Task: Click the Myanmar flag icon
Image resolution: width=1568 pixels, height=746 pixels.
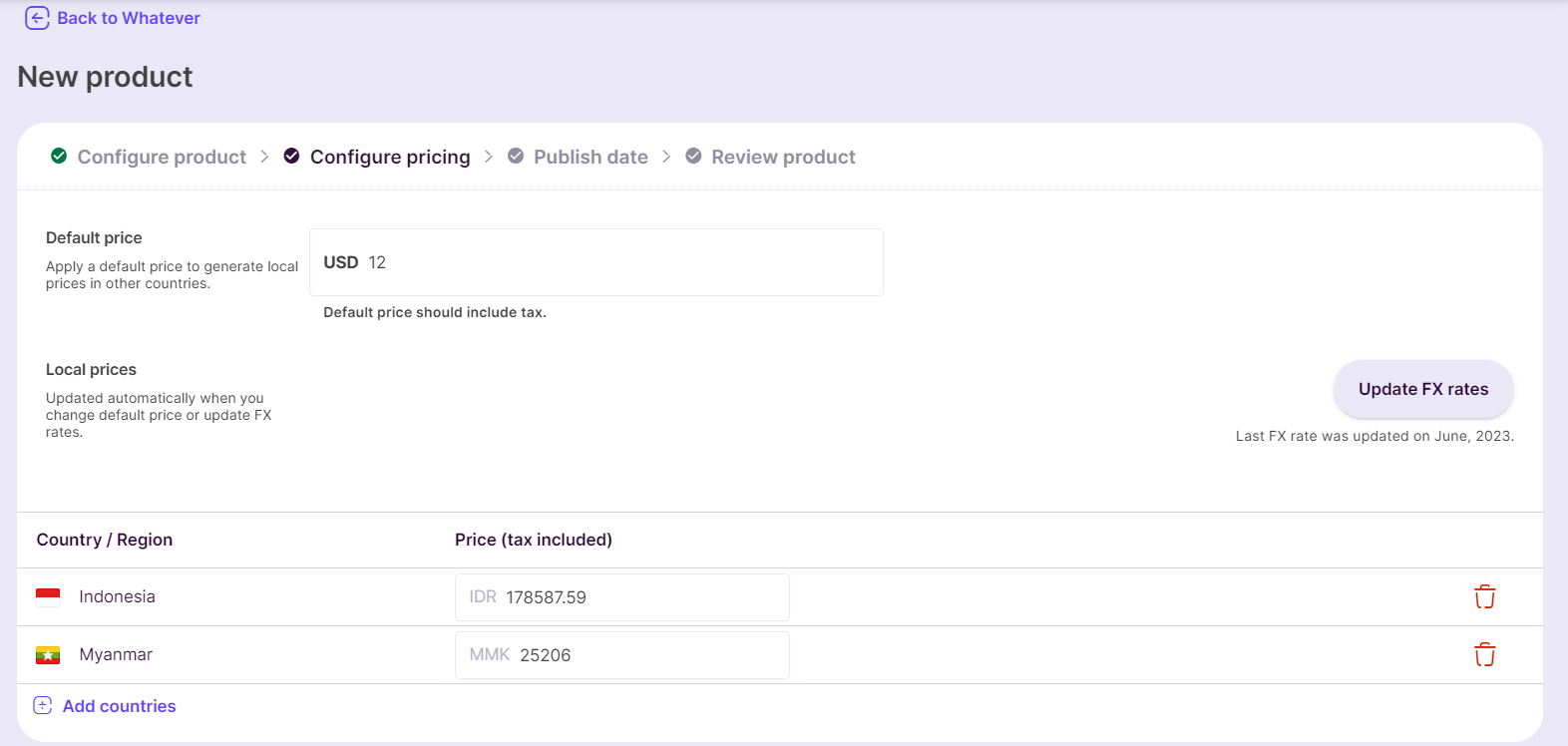Action: 48,654
